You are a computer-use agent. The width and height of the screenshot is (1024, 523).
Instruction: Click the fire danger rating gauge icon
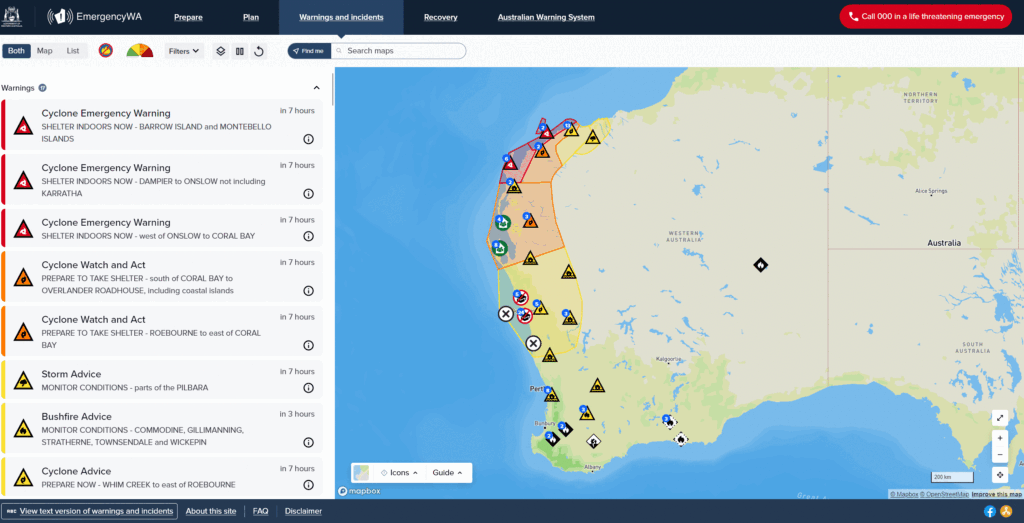point(141,51)
